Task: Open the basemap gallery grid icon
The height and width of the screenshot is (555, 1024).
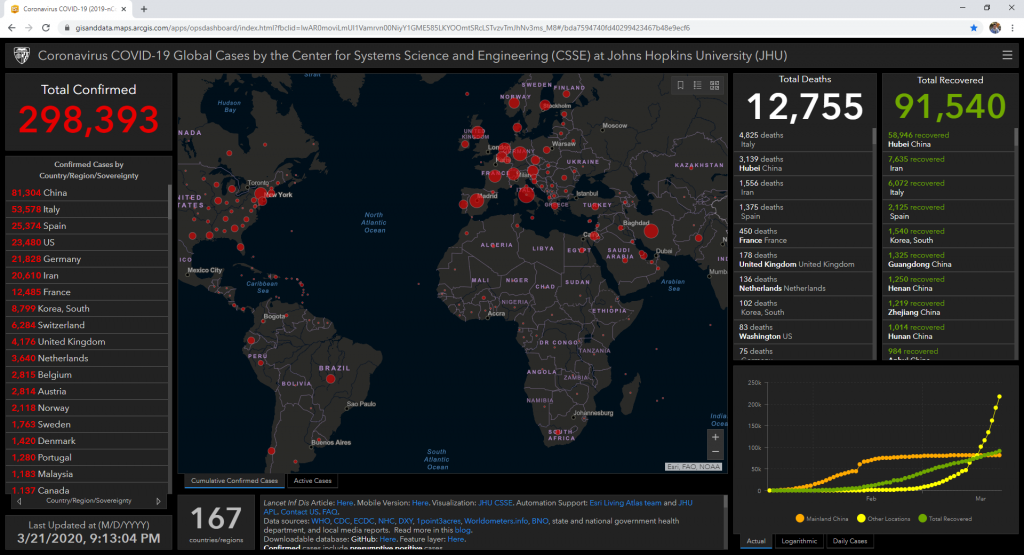Action: [714, 86]
